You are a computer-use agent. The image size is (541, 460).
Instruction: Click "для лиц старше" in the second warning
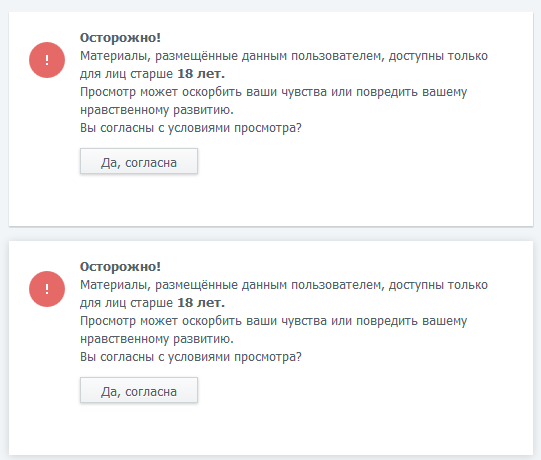click(x=126, y=303)
